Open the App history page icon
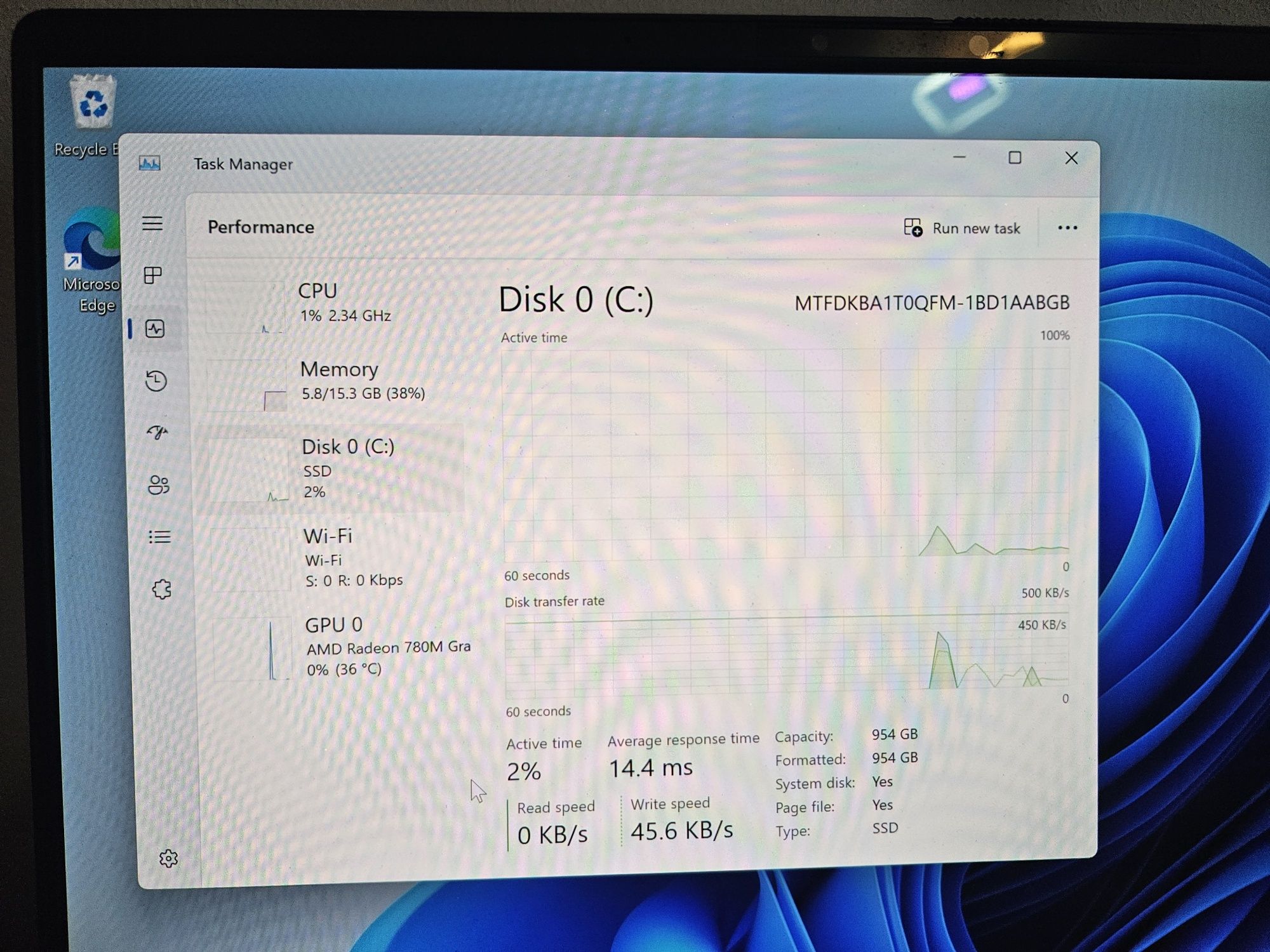 tap(156, 381)
